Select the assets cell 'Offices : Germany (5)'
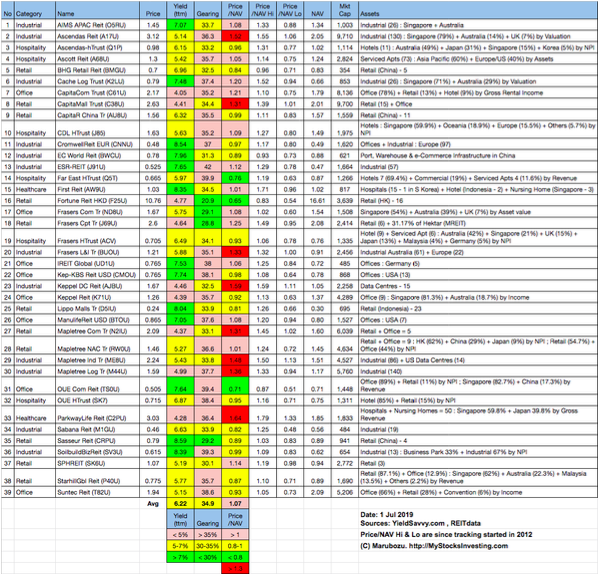Screen dimensions: 601x574 478,264
